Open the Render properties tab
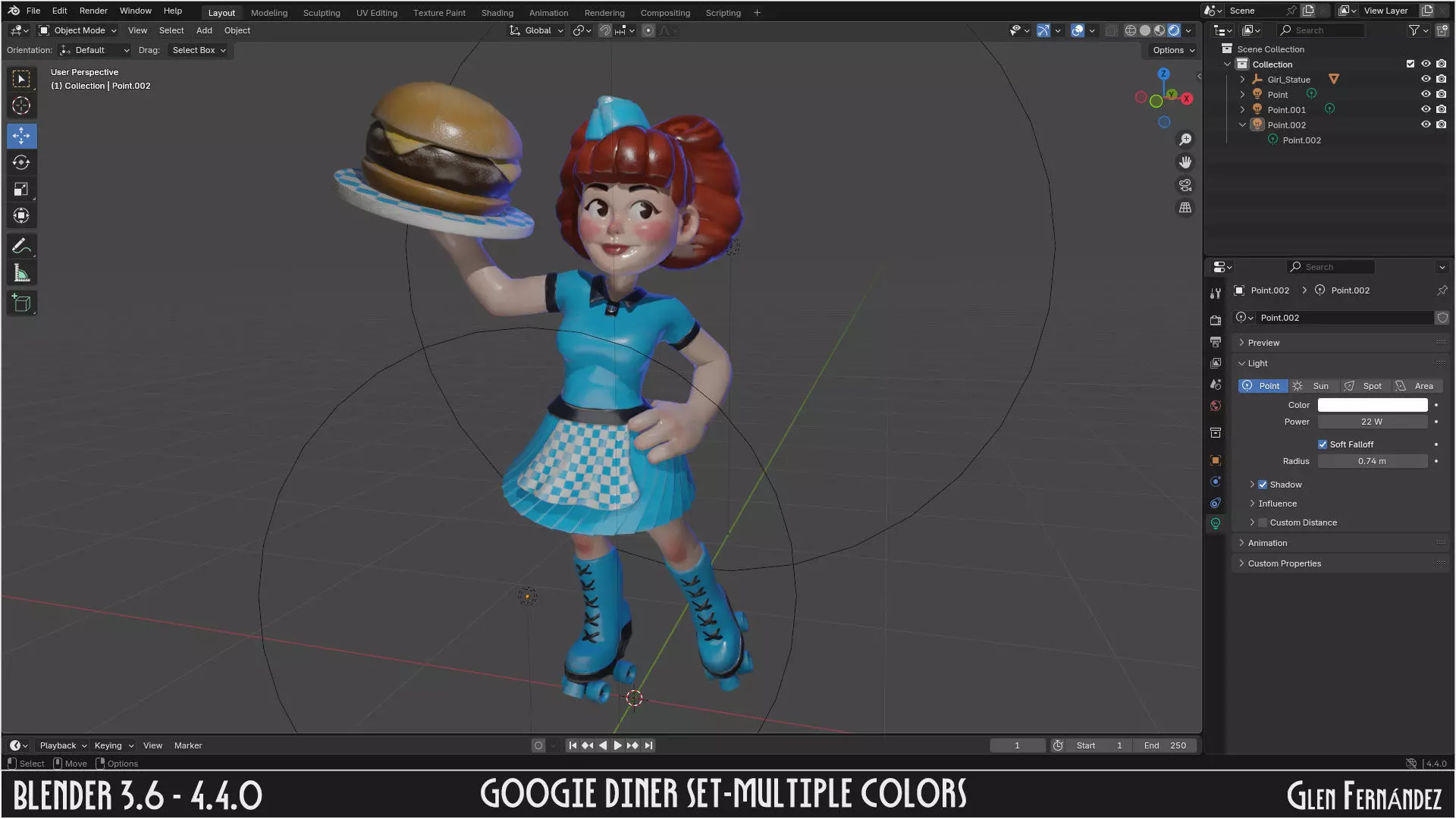Viewport: 1456px width, 819px height. pos(1216,321)
